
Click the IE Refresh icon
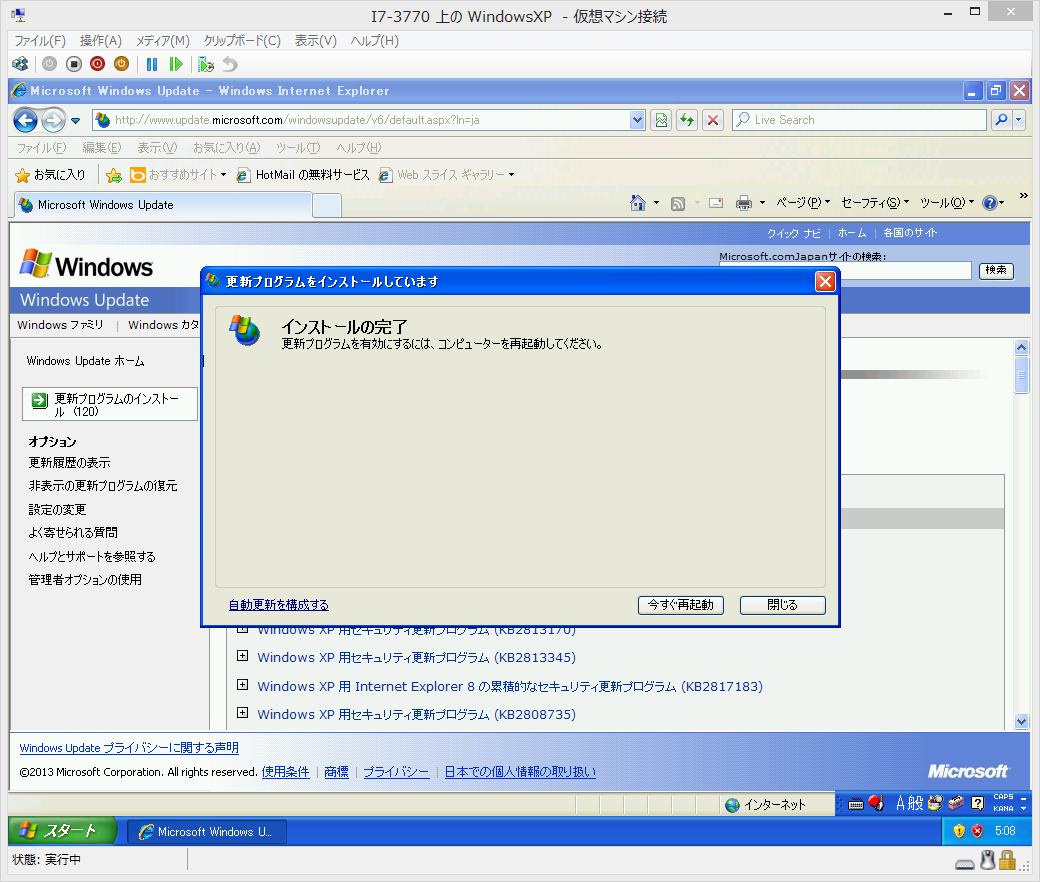(x=687, y=120)
